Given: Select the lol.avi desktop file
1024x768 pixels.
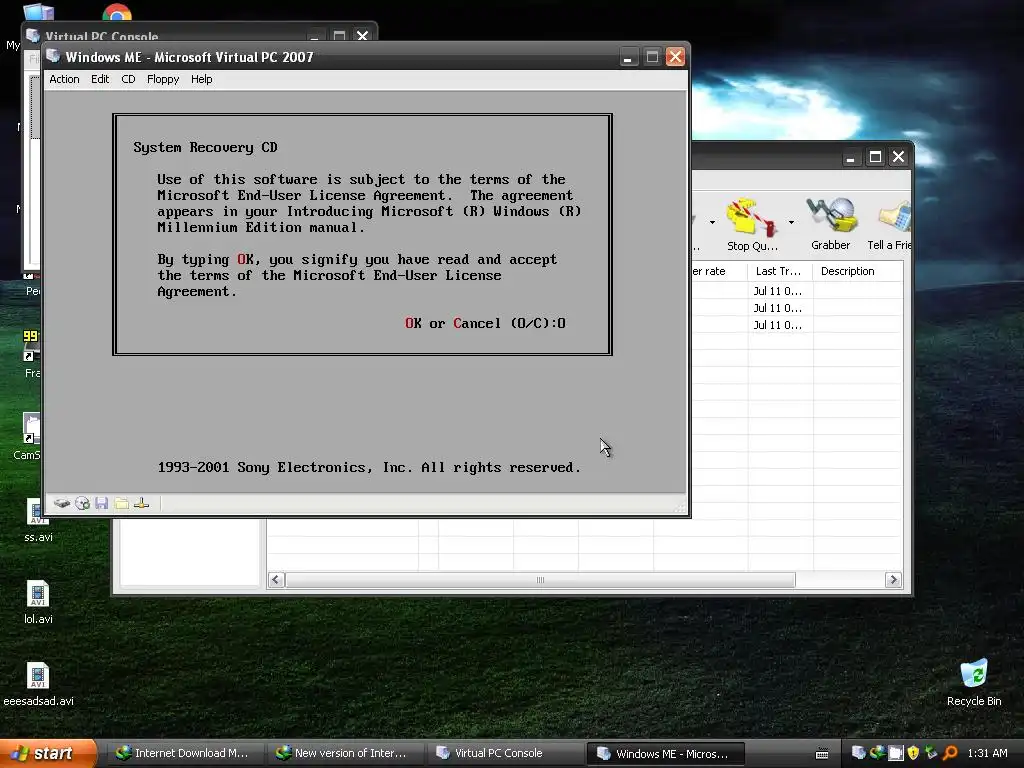Looking at the screenshot, I should pyautogui.click(x=38, y=602).
